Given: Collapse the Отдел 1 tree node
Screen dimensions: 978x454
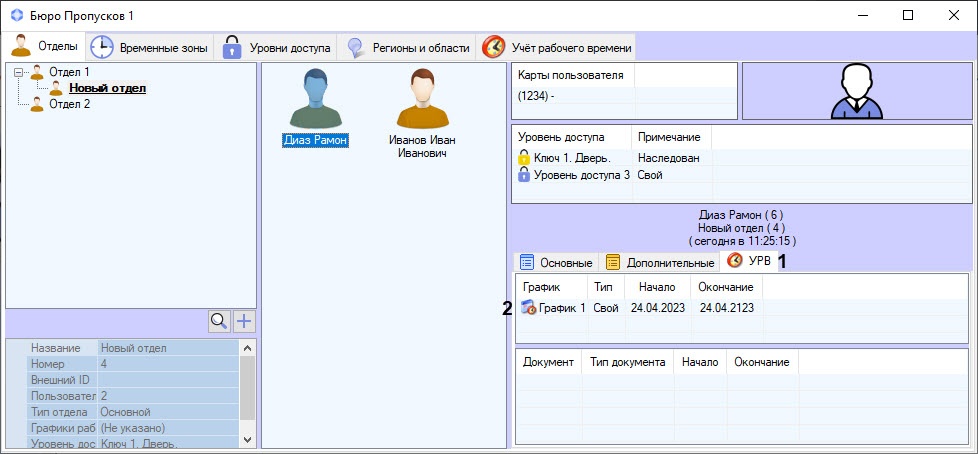Looking at the screenshot, I should (x=19, y=72).
